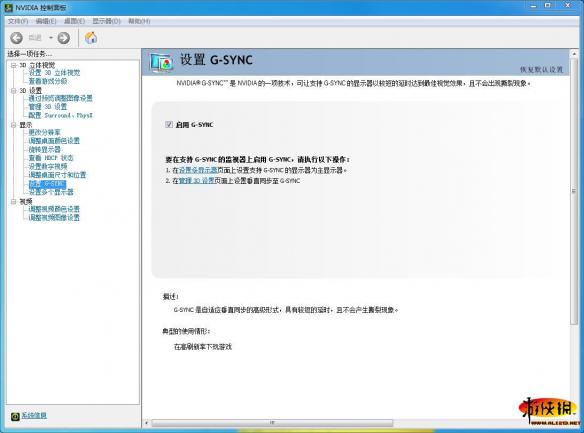Open the 编辑(E) menu
Screen dimensions: 584x433
(46, 21)
